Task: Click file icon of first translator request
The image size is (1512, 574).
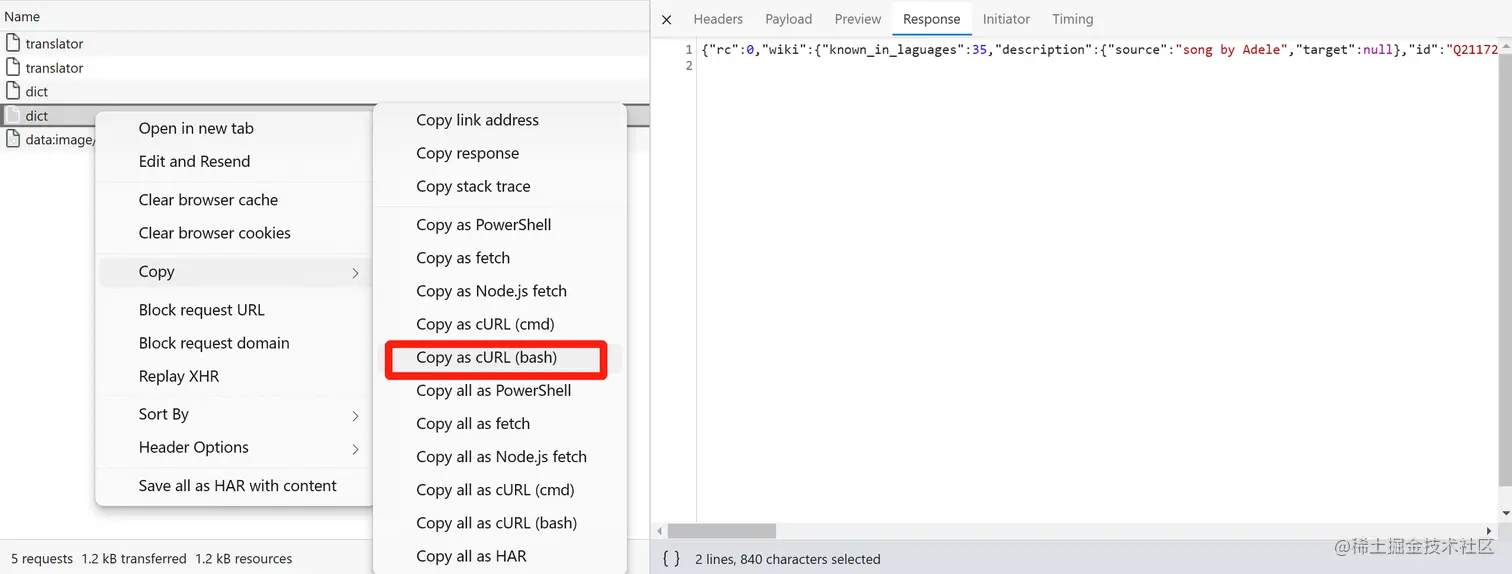Action: [x=13, y=43]
